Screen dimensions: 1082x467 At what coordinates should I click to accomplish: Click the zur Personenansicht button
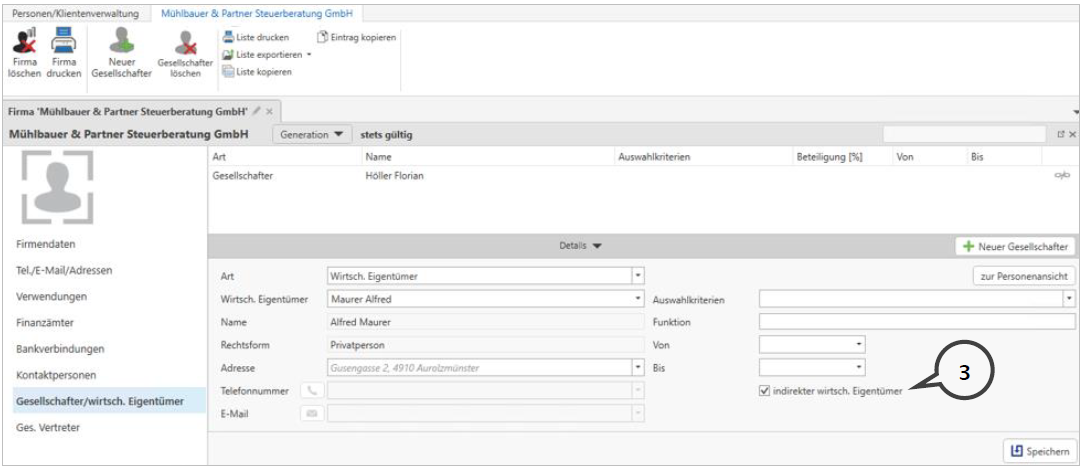pyautogui.click(x=1023, y=276)
